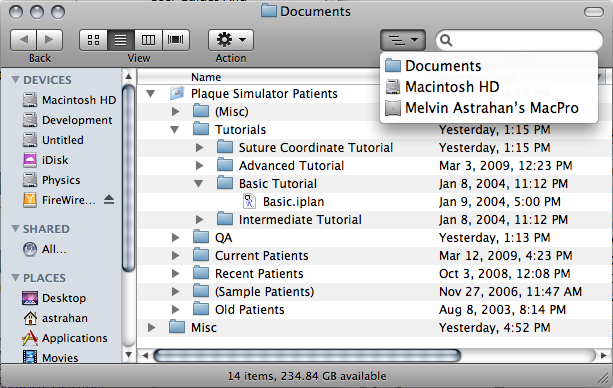Select the Recent Patients folder icon
This screenshot has height=388, width=613.
point(201,273)
